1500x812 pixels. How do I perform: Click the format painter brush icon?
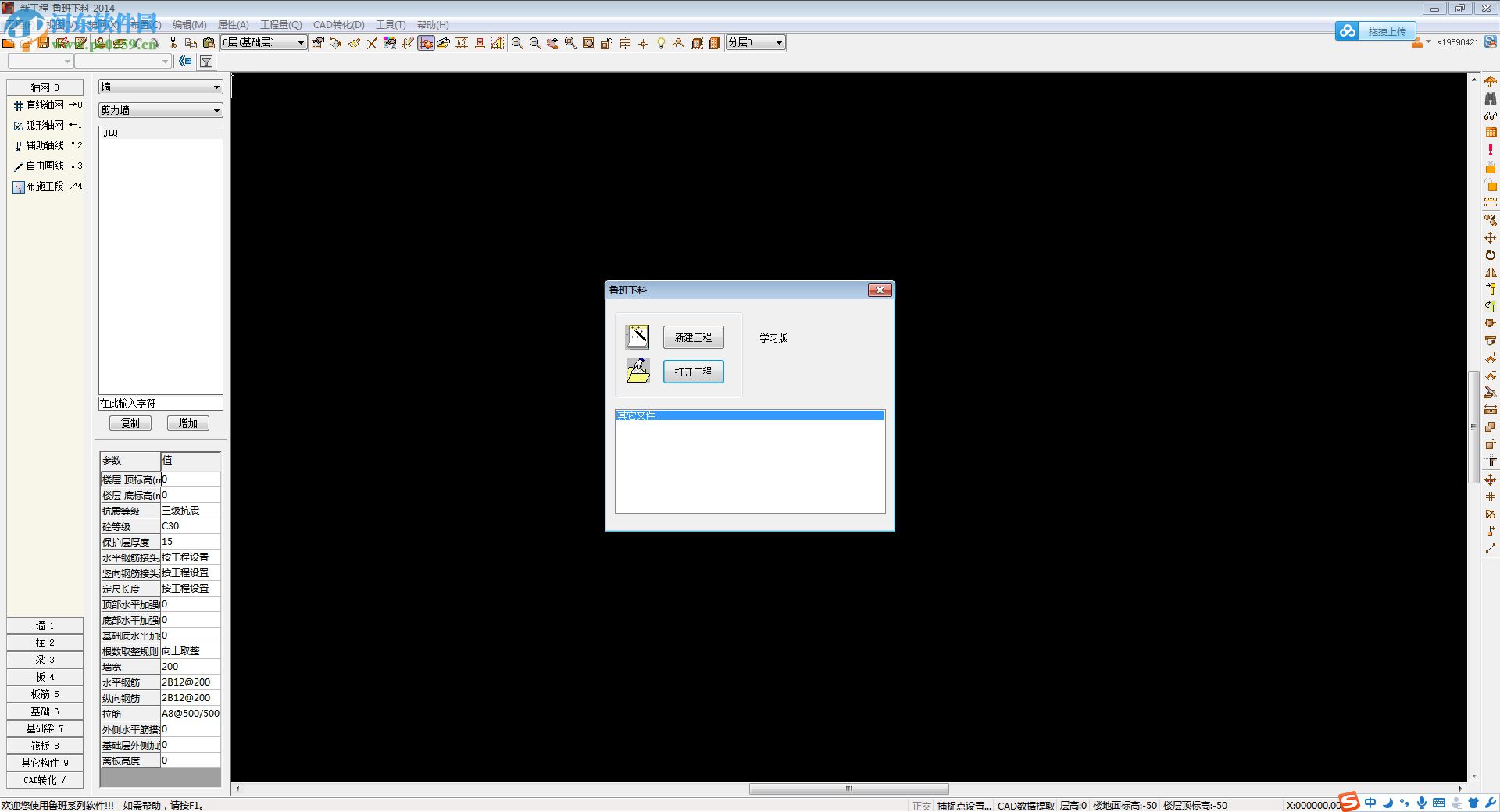coord(354,43)
